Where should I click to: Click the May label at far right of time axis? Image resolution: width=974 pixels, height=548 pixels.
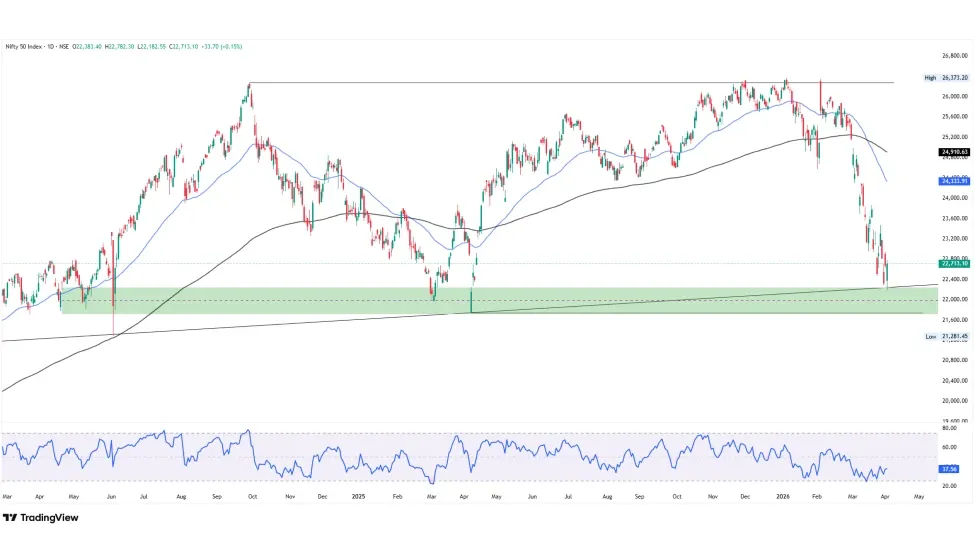coord(920,495)
